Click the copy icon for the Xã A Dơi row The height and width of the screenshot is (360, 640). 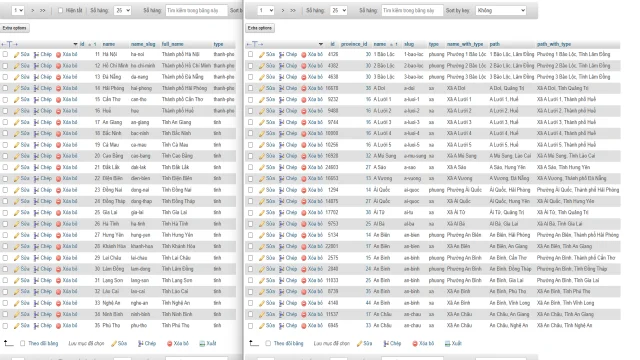click(x=282, y=88)
